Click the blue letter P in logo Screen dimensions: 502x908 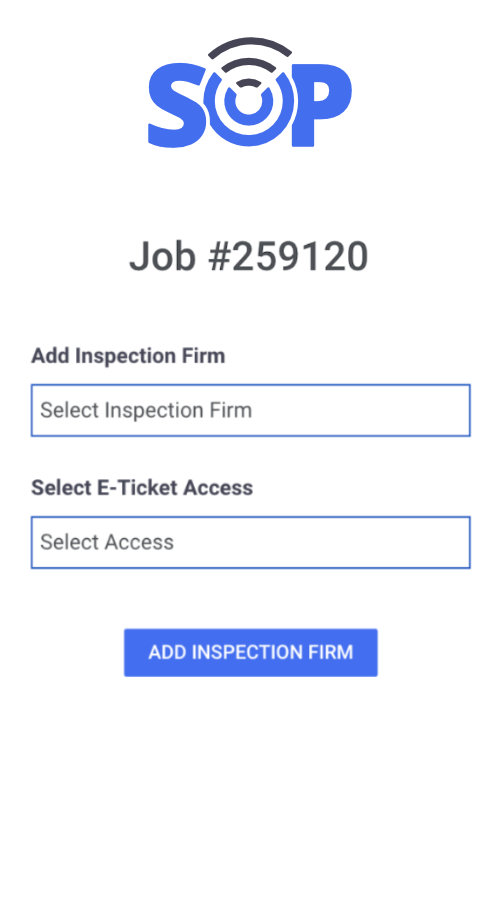tap(322, 105)
